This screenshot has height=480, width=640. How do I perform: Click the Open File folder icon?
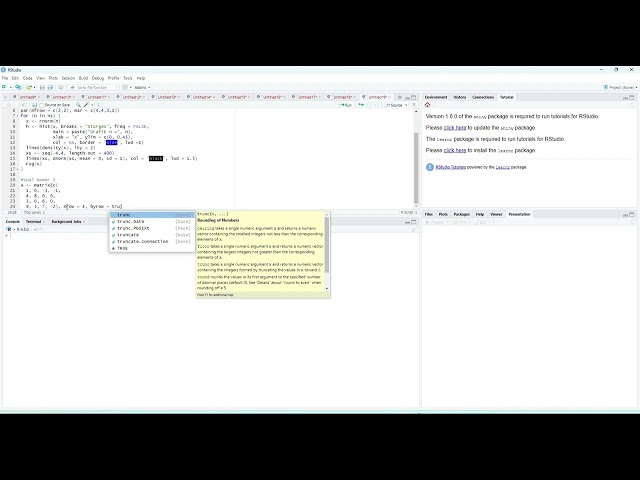[29, 87]
